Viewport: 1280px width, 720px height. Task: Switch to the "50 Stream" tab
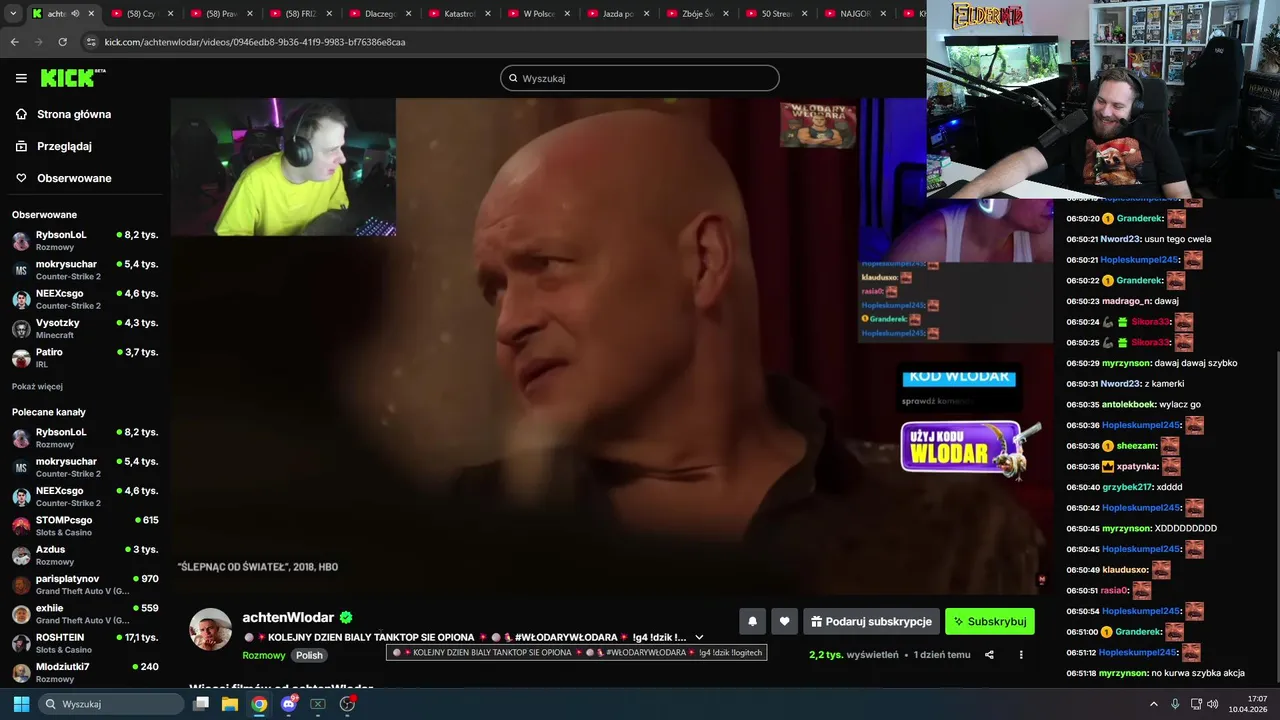pos(778,14)
